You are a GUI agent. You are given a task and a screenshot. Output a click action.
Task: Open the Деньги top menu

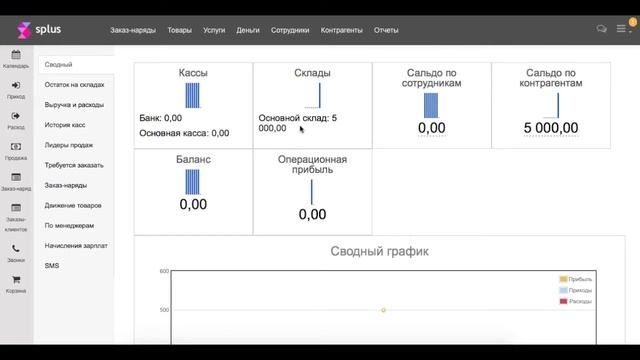[248, 30]
